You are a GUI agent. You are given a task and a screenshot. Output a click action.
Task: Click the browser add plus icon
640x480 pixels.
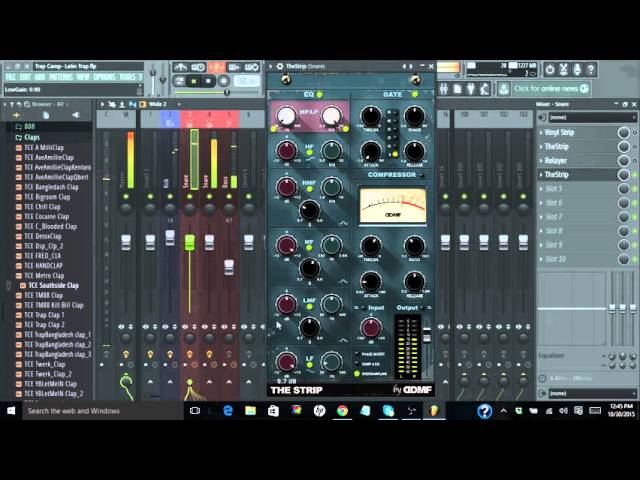coord(16,115)
